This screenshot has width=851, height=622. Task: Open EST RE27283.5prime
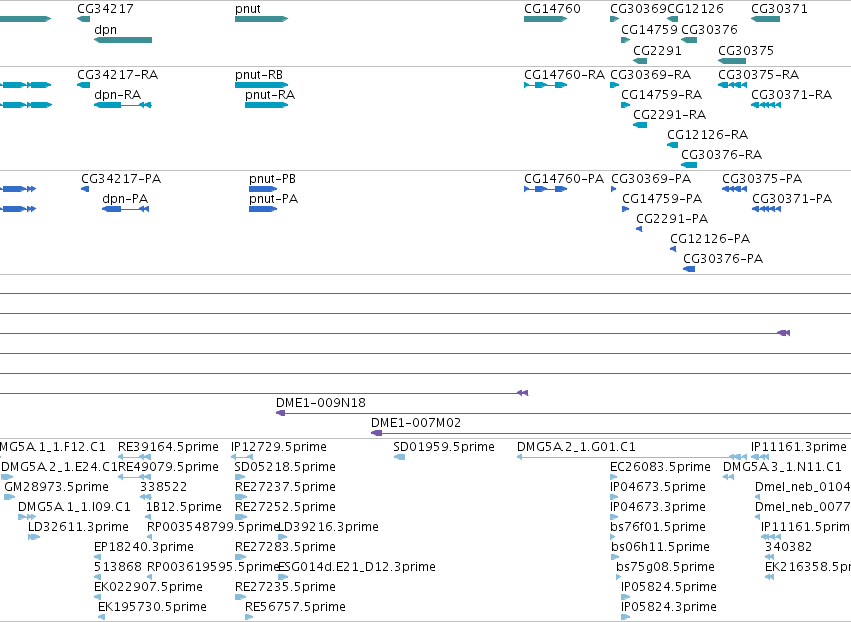[285, 547]
